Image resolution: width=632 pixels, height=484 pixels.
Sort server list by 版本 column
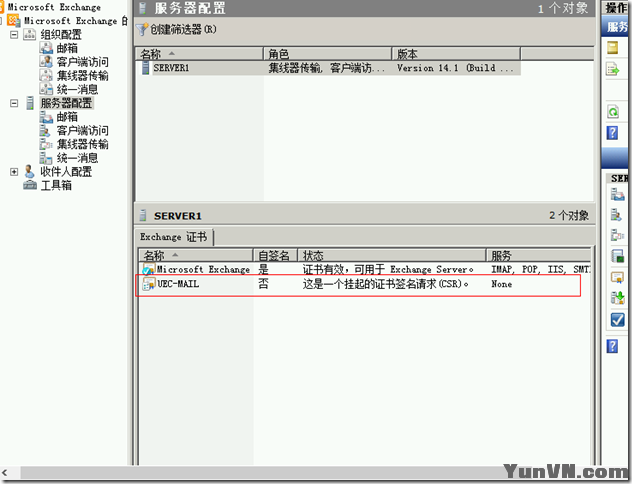456,54
